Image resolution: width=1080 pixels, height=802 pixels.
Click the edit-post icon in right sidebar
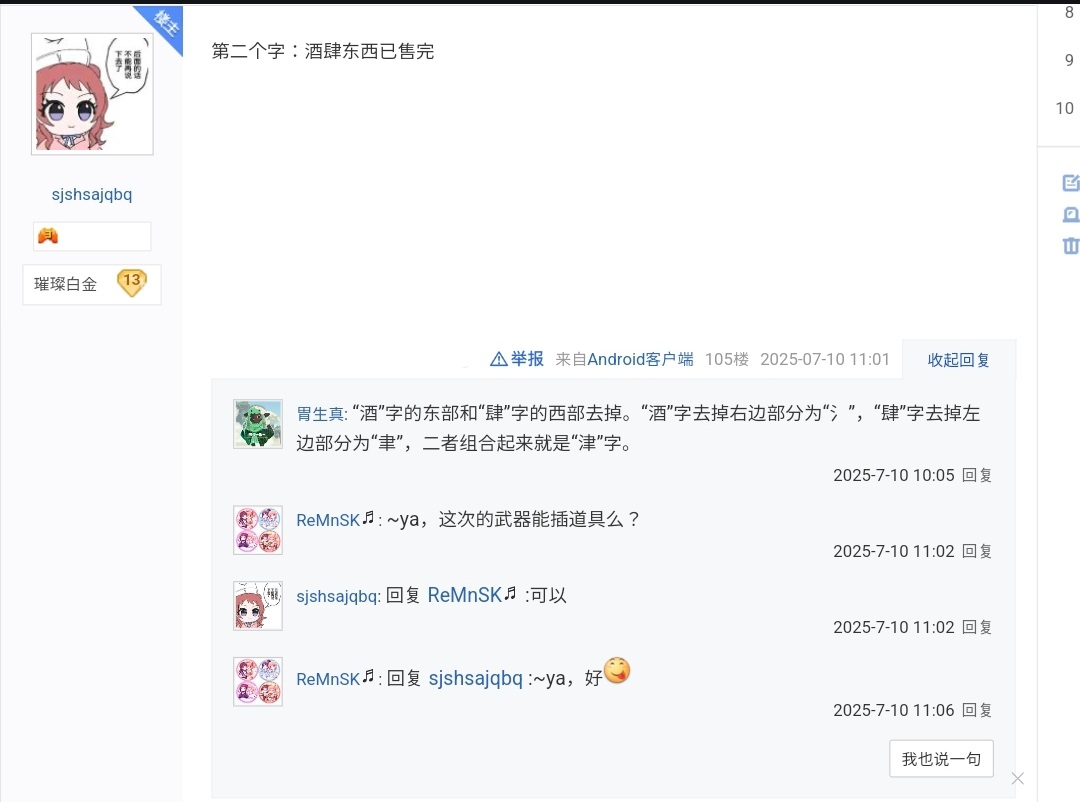pos(1070,183)
